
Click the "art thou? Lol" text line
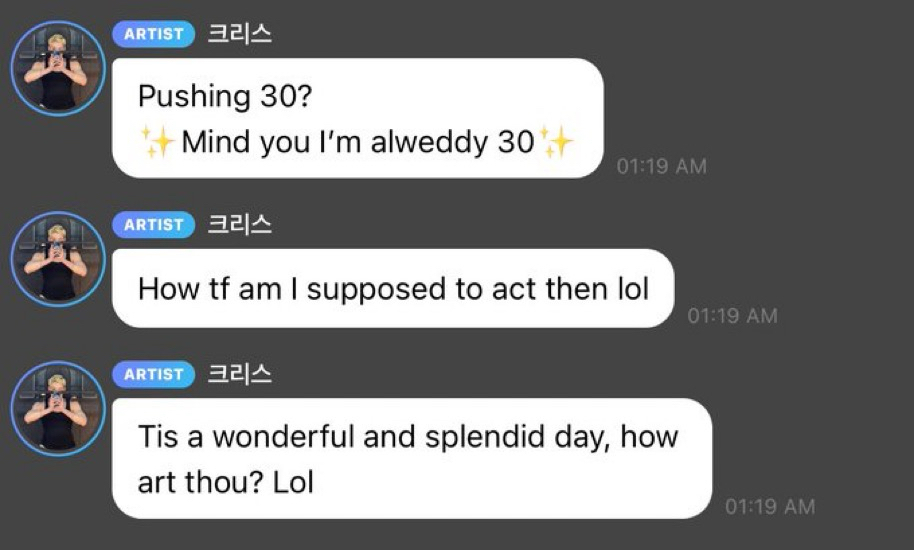[x=226, y=482]
